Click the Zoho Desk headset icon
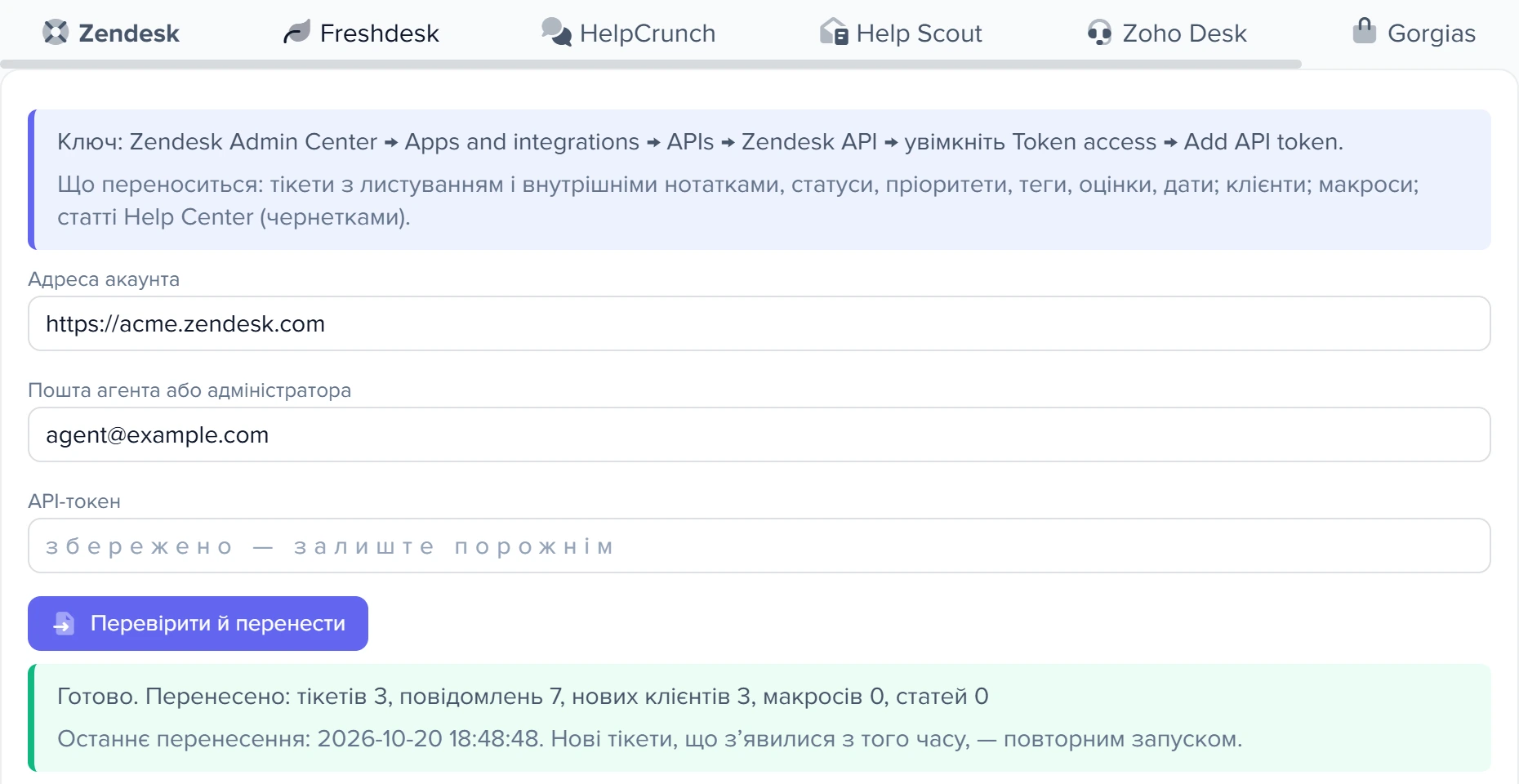Viewport: 1519px width, 784px height. coord(1099,32)
